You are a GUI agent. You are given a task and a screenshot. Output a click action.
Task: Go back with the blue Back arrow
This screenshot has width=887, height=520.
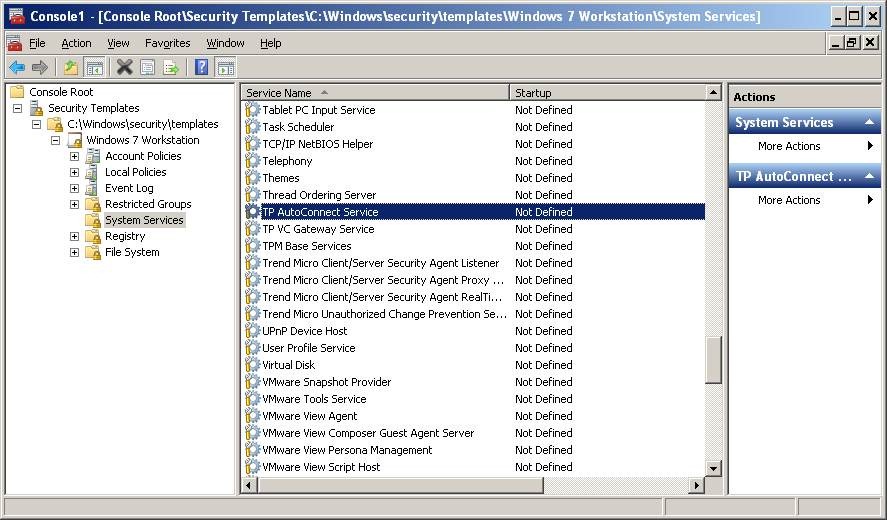point(17,68)
